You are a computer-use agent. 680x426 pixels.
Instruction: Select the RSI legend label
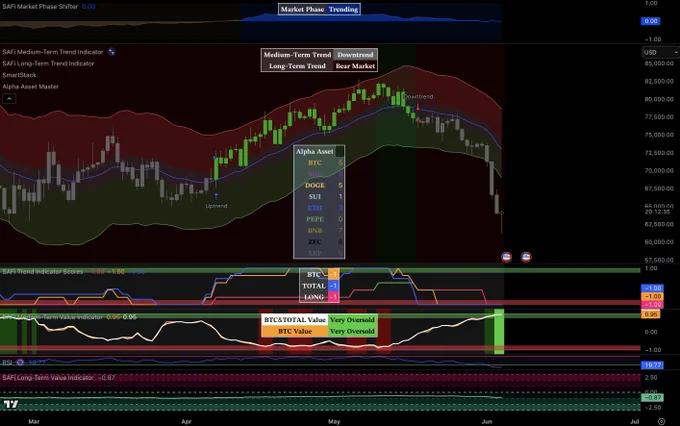[x=7, y=362]
